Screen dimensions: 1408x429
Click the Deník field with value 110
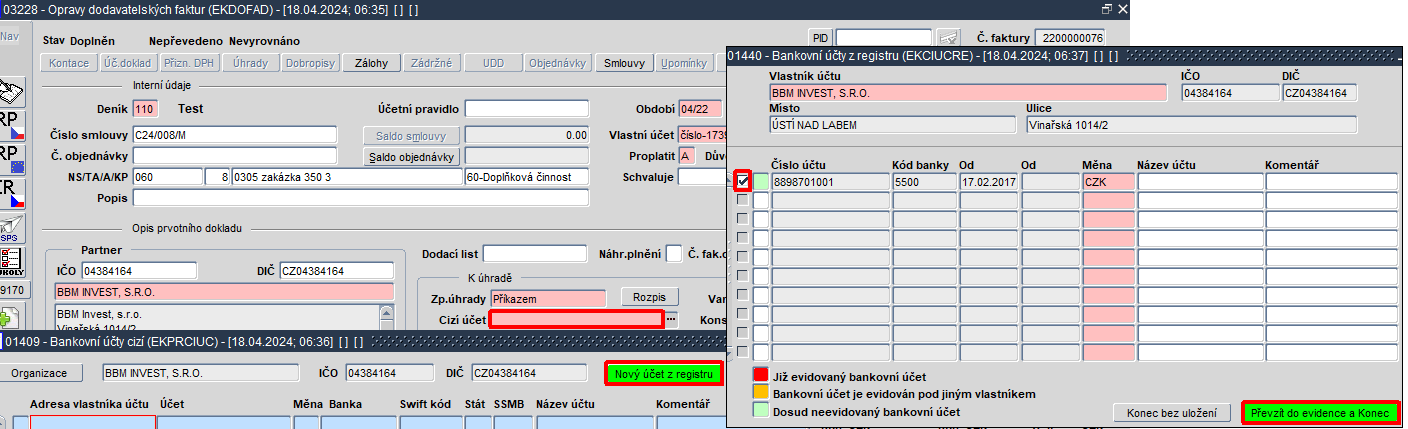click(145, 108)
